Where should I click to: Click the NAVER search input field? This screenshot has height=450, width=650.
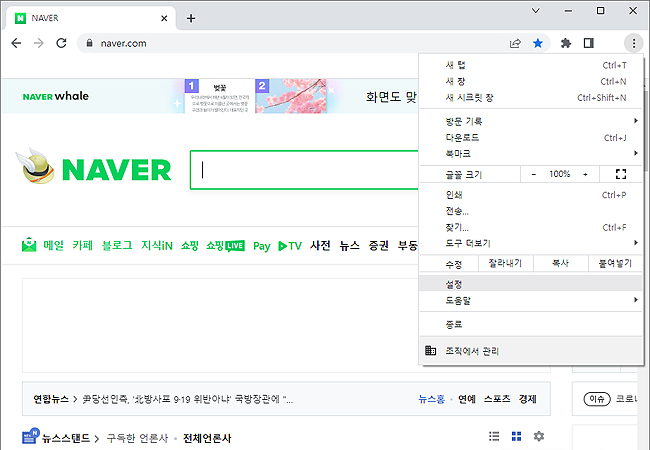pos(304,170)
